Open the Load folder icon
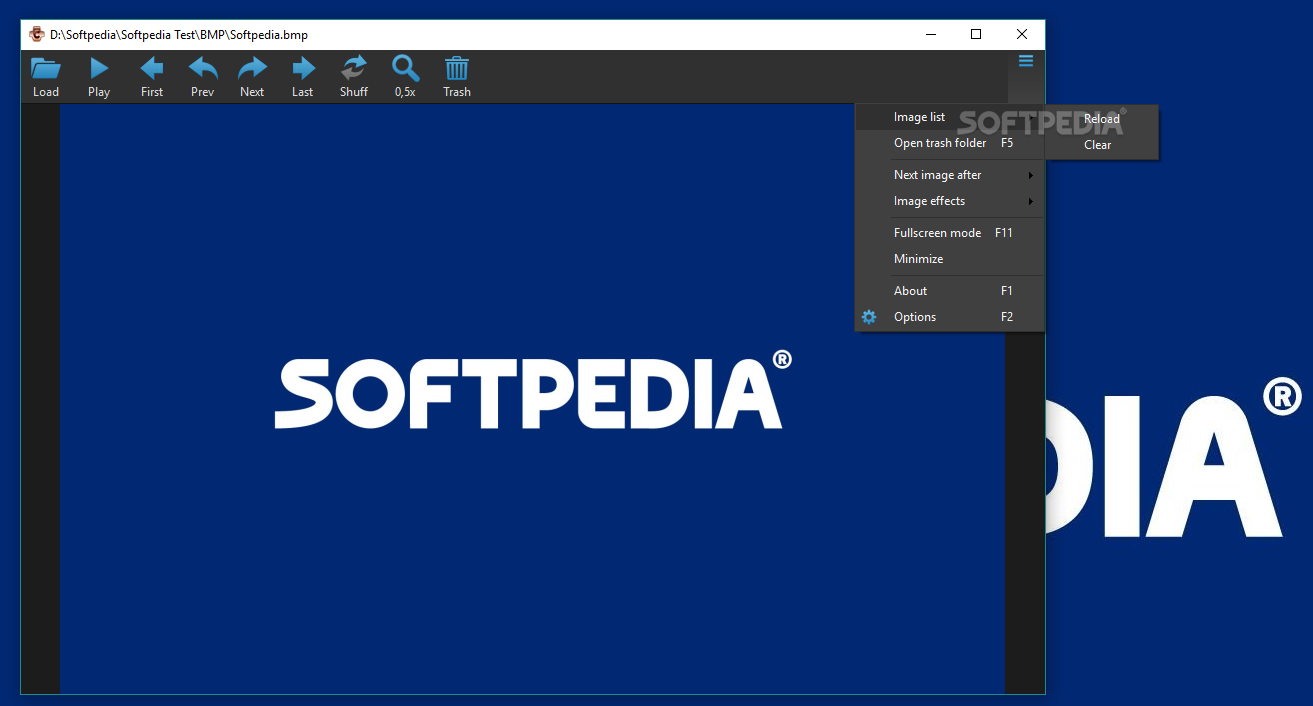Screen dimensions: 1313x706 [x=46, y=77]
